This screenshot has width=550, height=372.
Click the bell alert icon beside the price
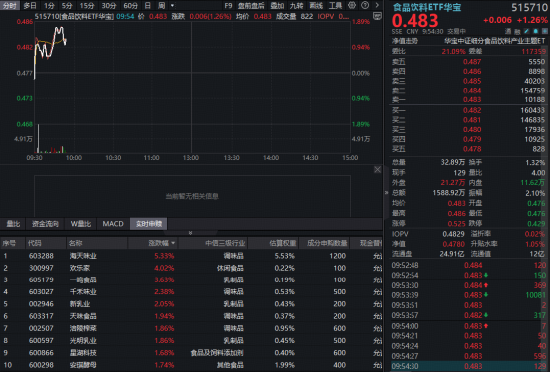[536, 31]
